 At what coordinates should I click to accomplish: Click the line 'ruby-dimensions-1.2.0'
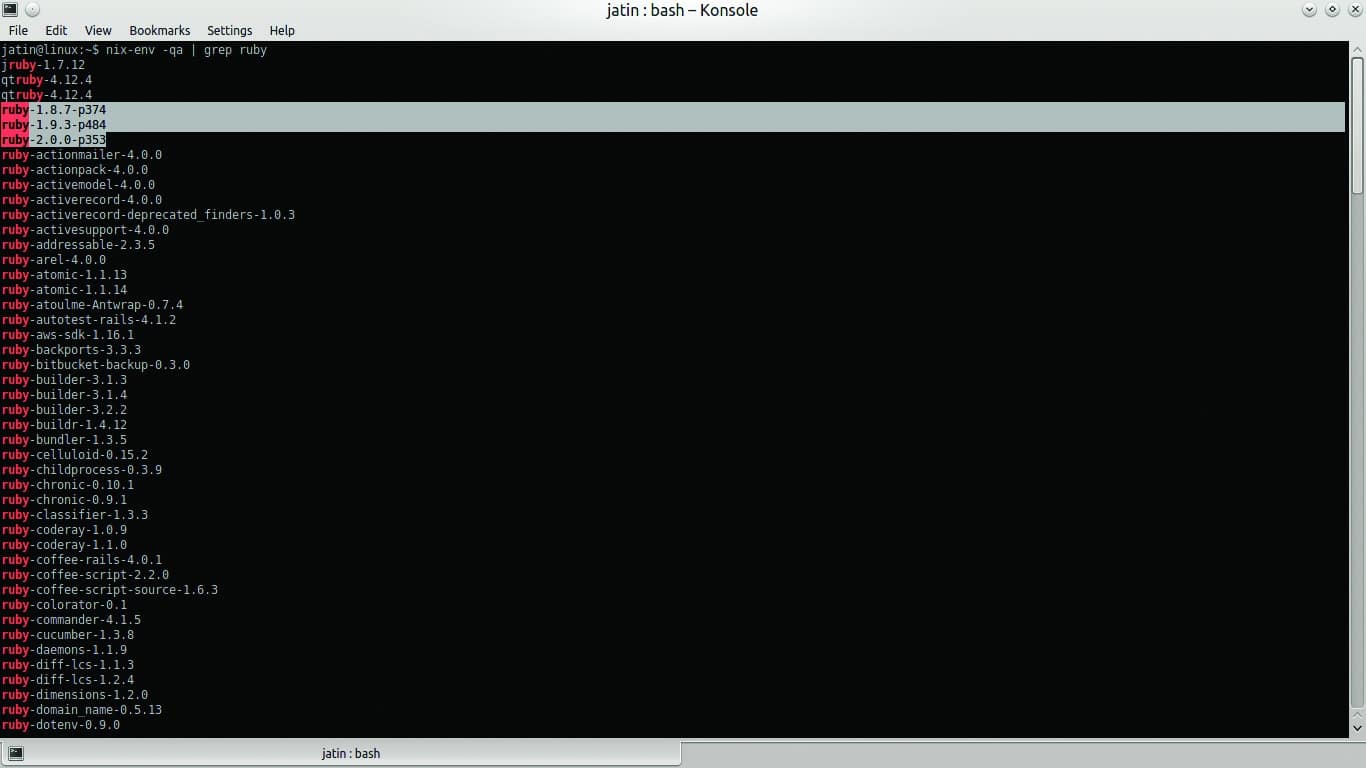tap(75, 695)
